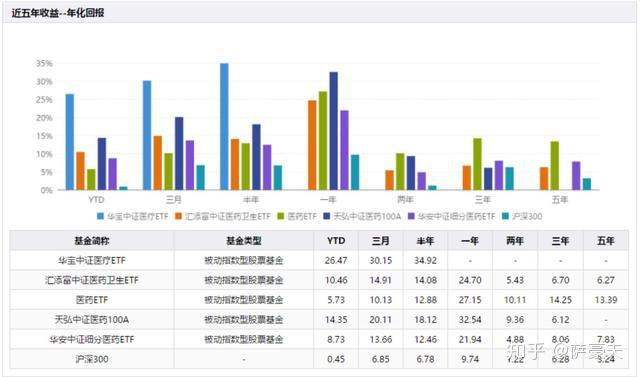Select the 6.85 three-month value
This screenshot has width=640, height=377.
[380, 359]
